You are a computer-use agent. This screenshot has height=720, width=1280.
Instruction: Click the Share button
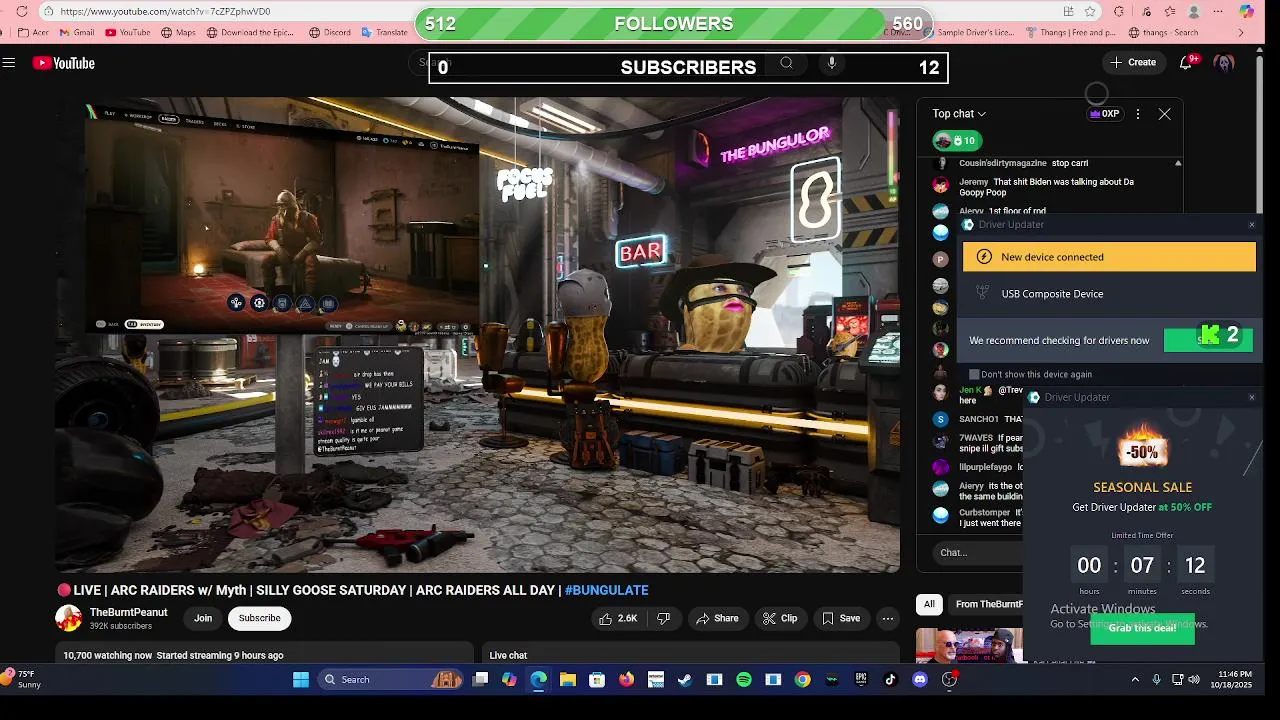click(717, 618)
